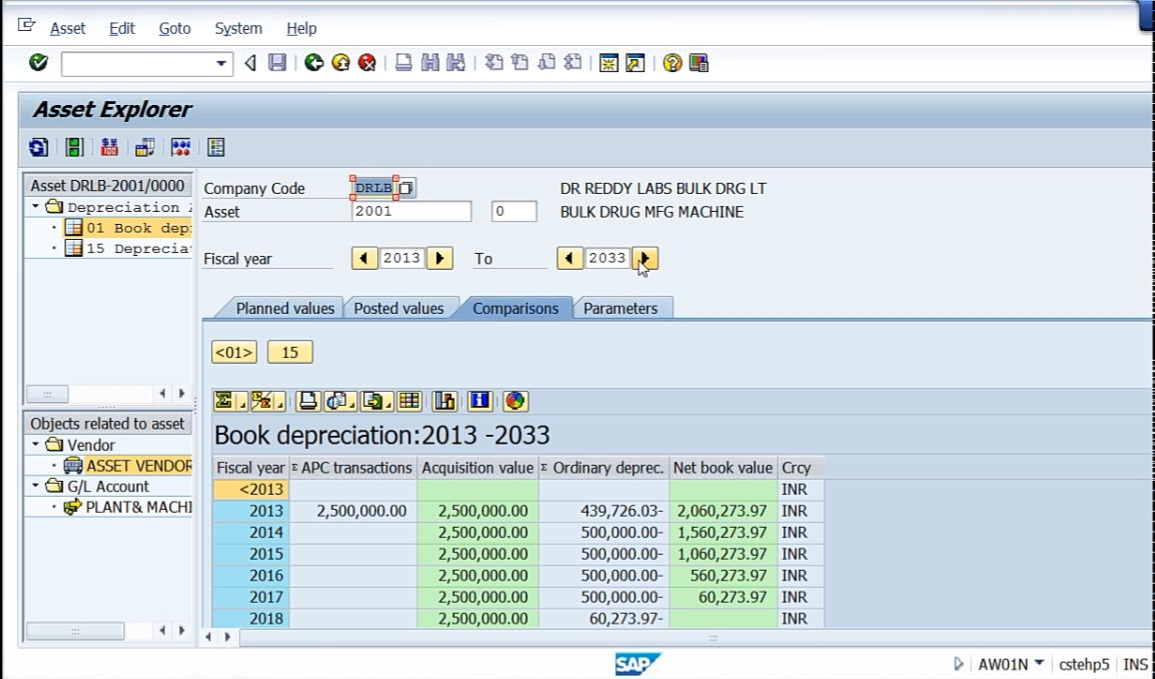Open the AW01N status bar dropdown
The image size is (1155, 679).
(x=1039, y=663)
